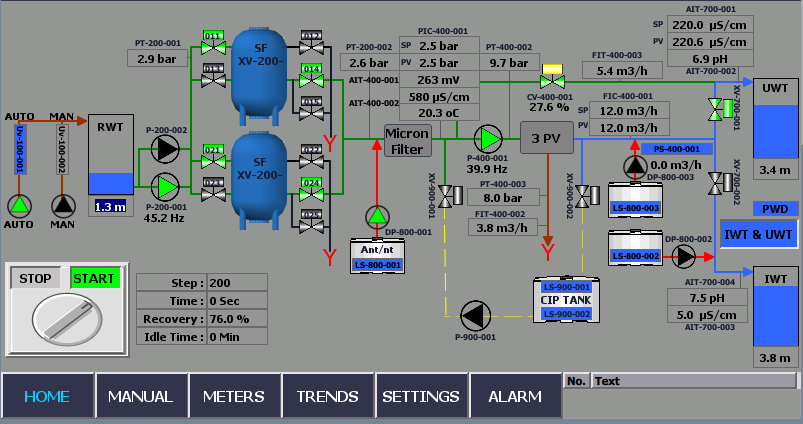This screenshot has width=803, height=424.
Task: Open valve XV-900-002
Action: [587, 196]
